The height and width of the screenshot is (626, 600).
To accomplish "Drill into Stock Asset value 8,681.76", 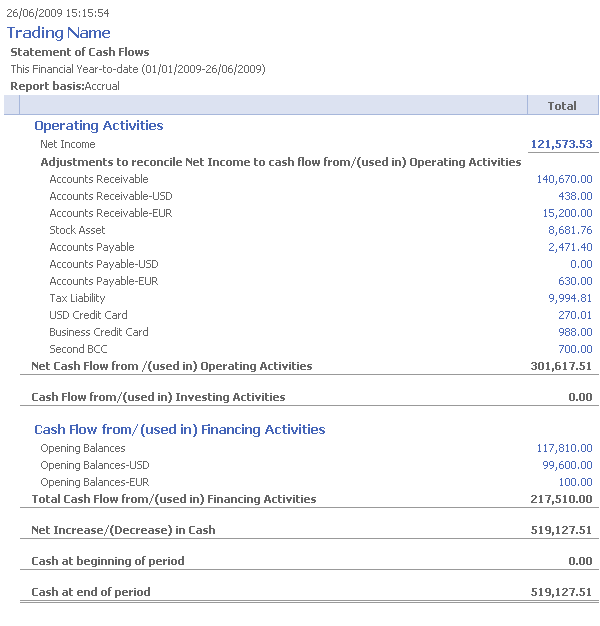I will tap(570, 230).
